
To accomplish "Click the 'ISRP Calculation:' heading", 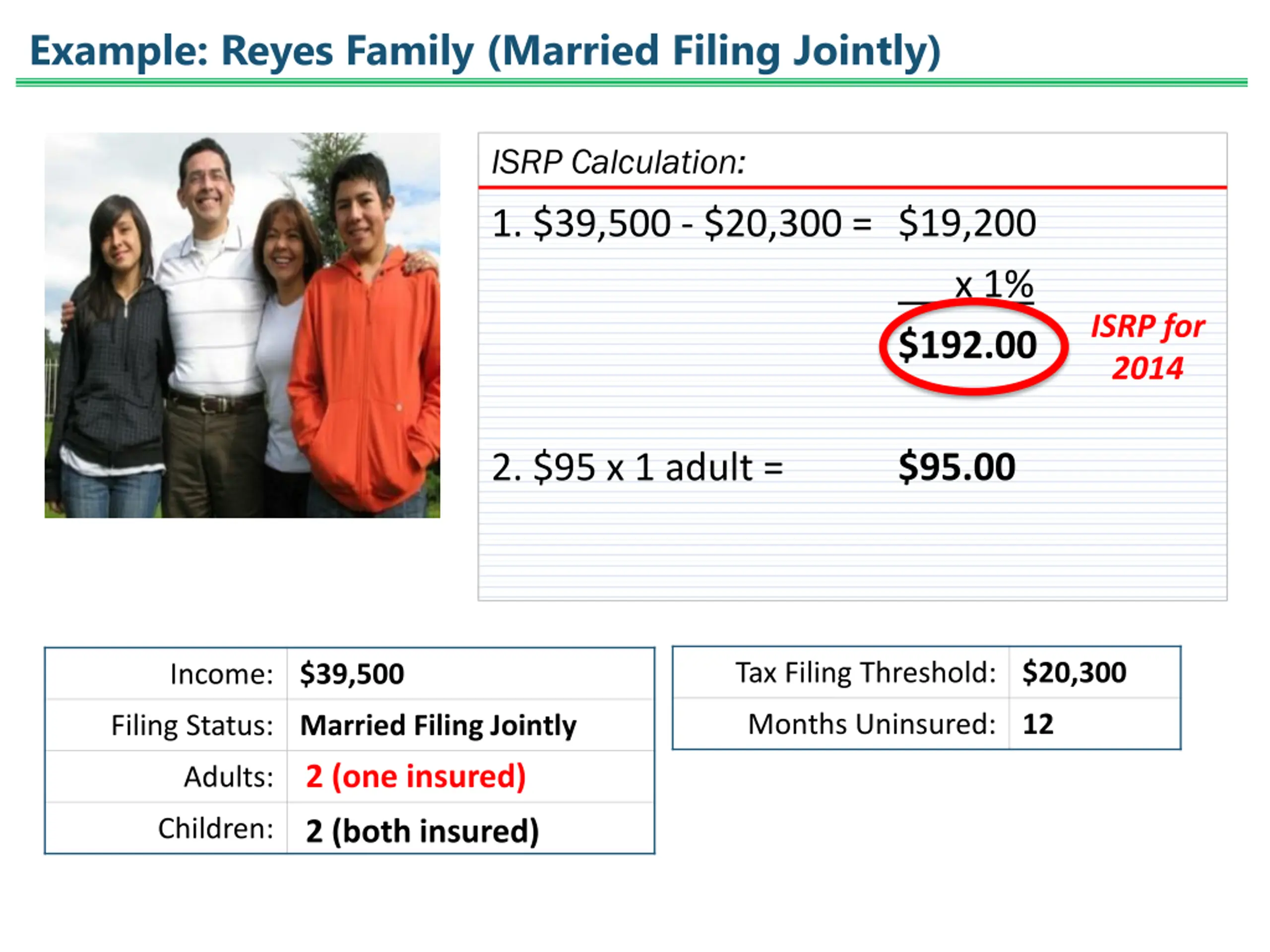I will [618, 162].
